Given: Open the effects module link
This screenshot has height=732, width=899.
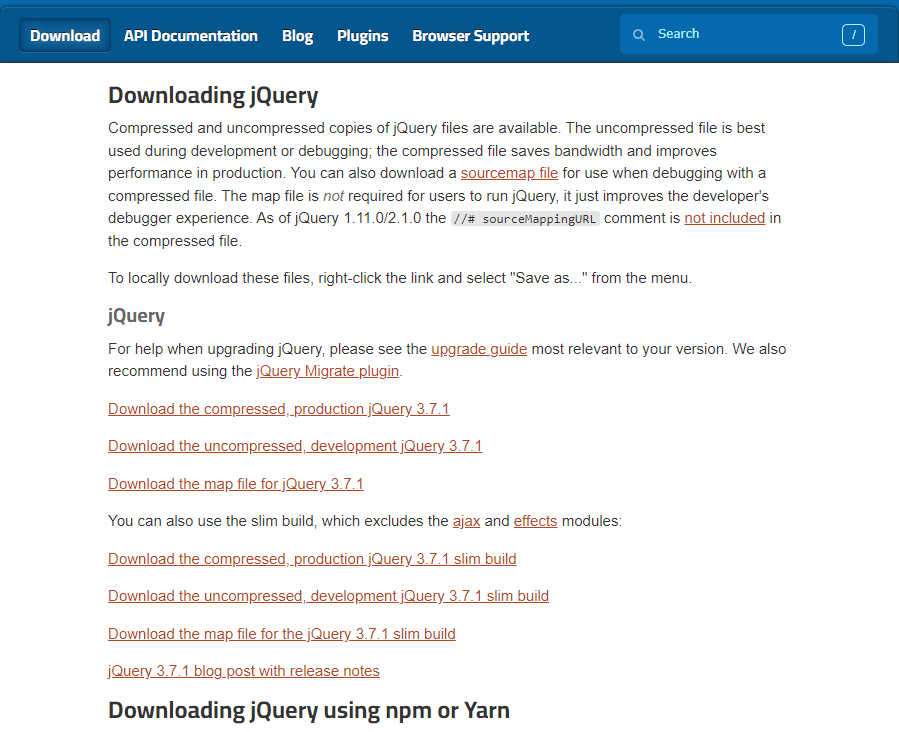Looking at the screenshot, I should pyautogui.click(x=535, y=520).
